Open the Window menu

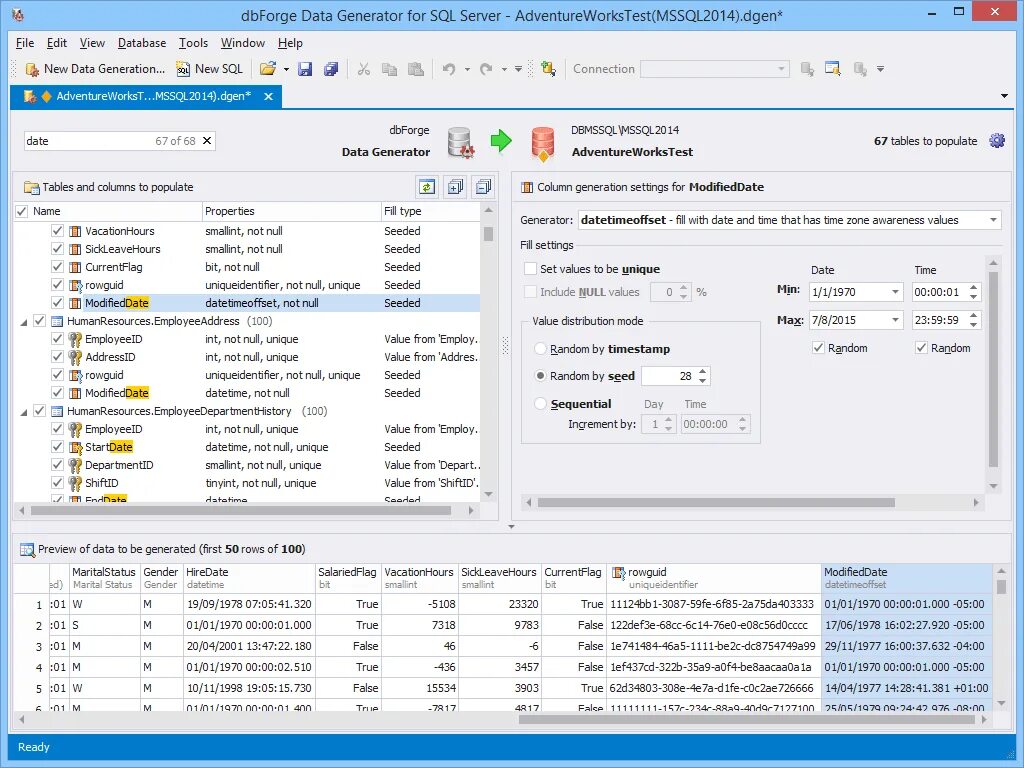(x=243, y=43)
